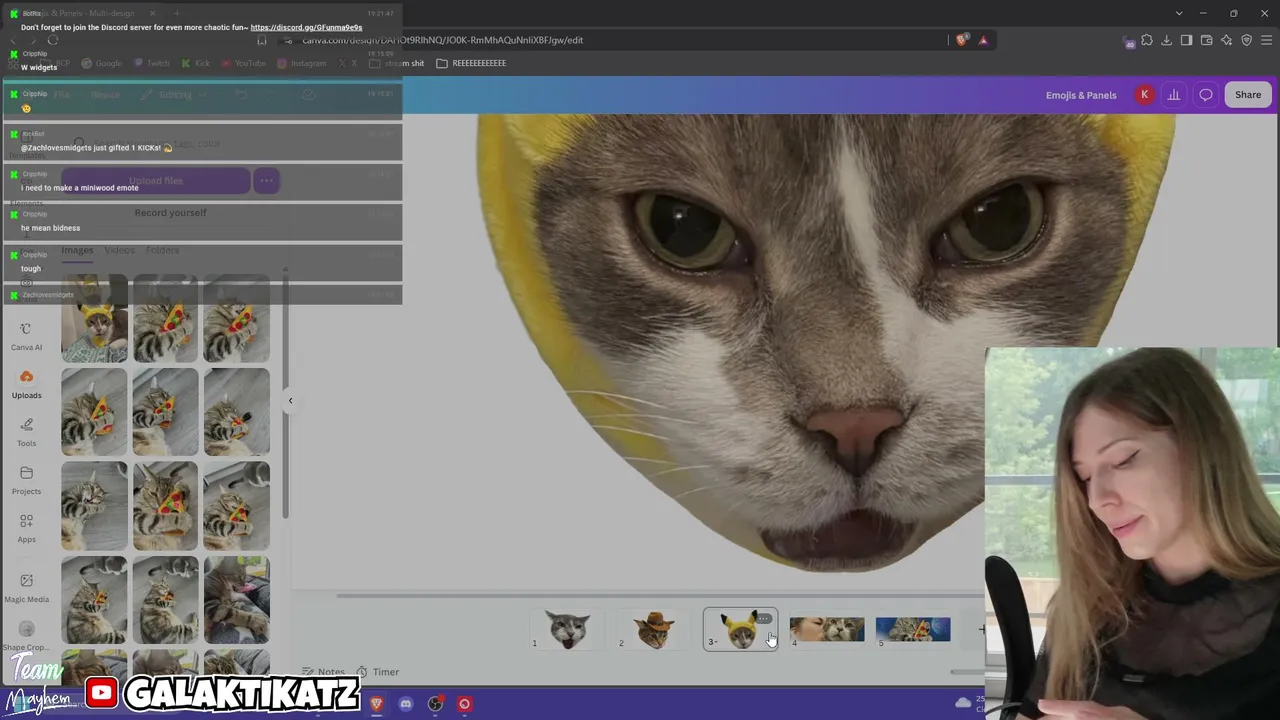Follow the Discord invite link in chat

pyautogui.click(x=306, y=27)
